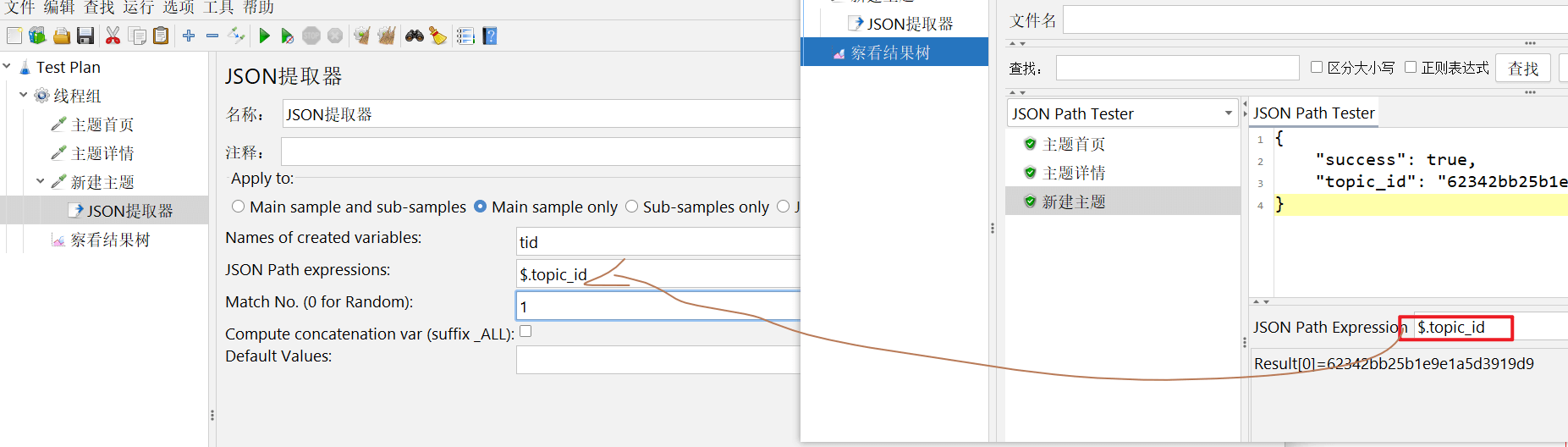Open the JSON Path Tester dropdown
The width and height of the screenshot is (1568, 447).
pos(1122,113)
